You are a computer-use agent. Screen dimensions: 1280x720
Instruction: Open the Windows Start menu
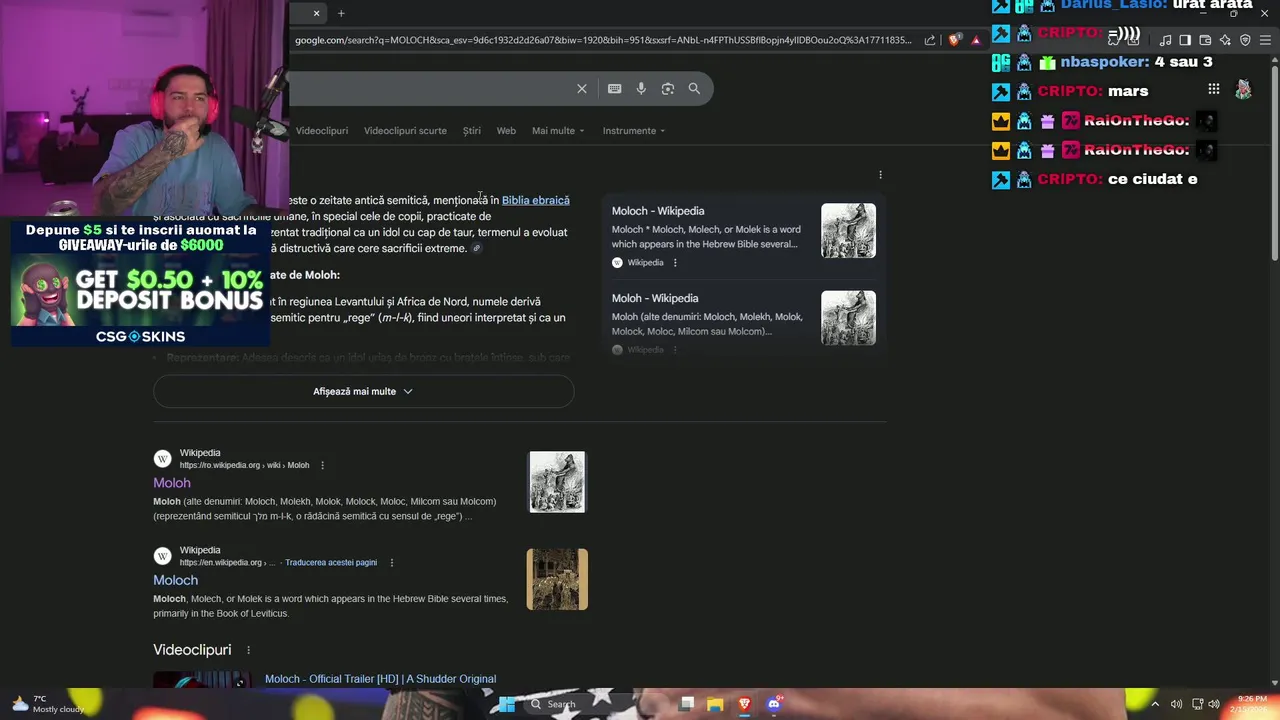click(x=507, y=704)
